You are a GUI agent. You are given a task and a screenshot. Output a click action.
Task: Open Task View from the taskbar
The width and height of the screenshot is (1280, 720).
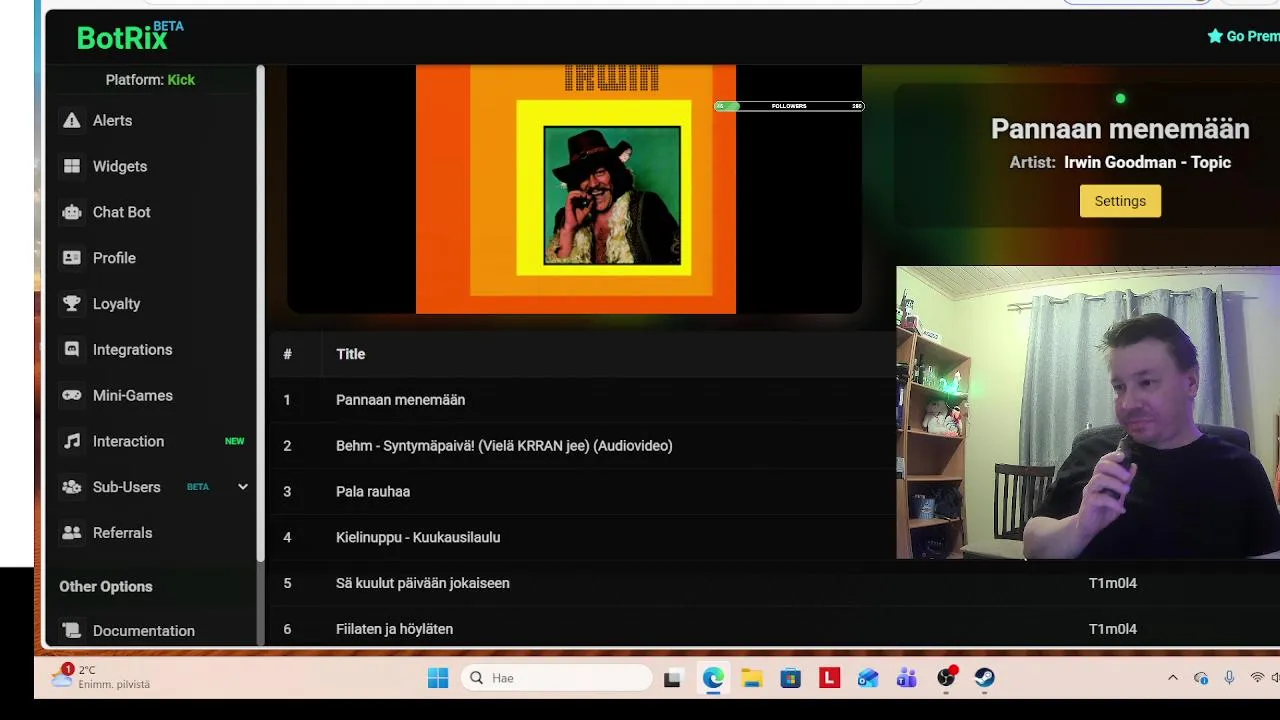click(673, 678)
